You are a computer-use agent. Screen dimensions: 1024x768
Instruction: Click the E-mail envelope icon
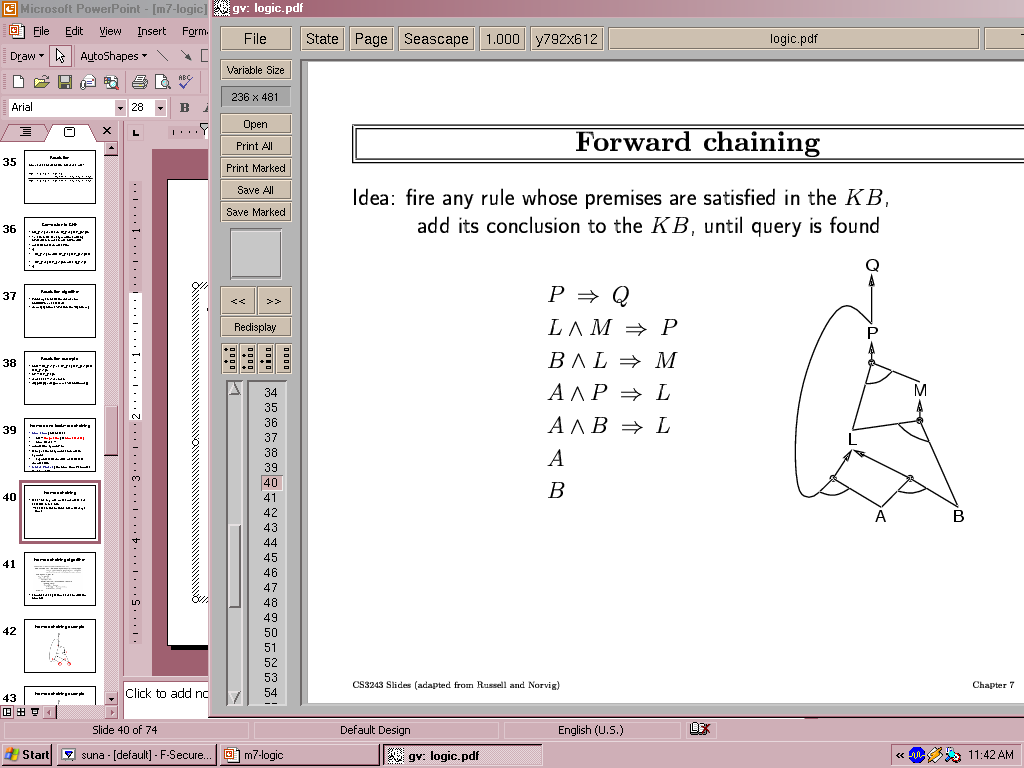tap(88, 82)
